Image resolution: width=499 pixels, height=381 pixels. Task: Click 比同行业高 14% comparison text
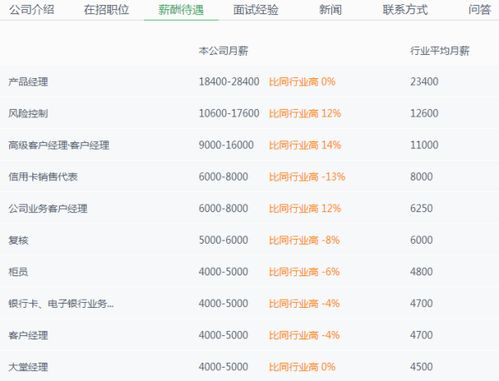pos(305,145)
